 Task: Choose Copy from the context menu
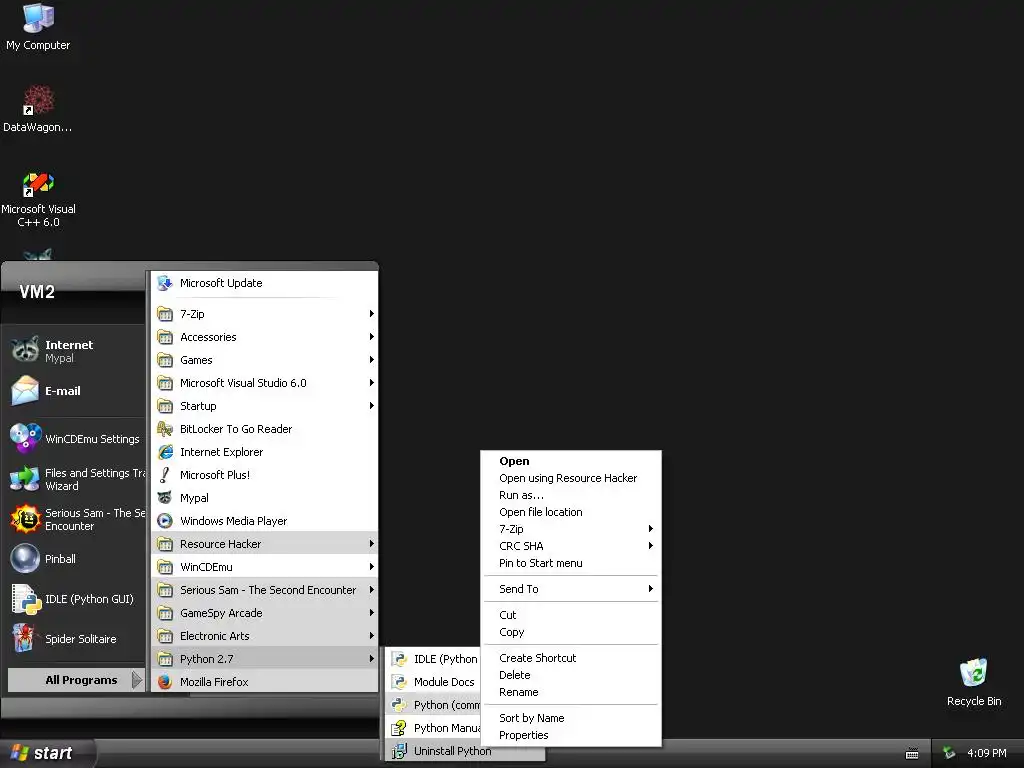(571, 632)
